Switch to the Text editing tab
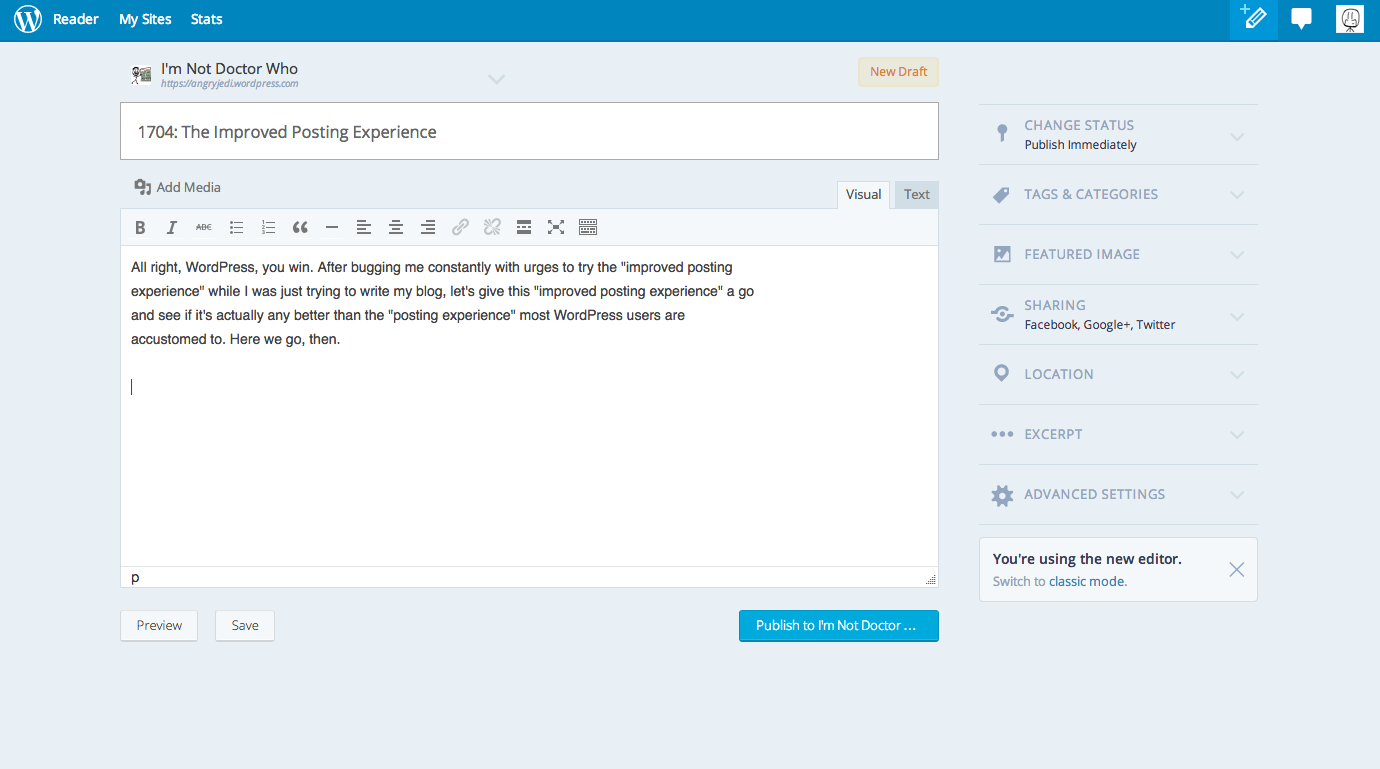This screenshot has height=769, width=1380. point(915,194)
